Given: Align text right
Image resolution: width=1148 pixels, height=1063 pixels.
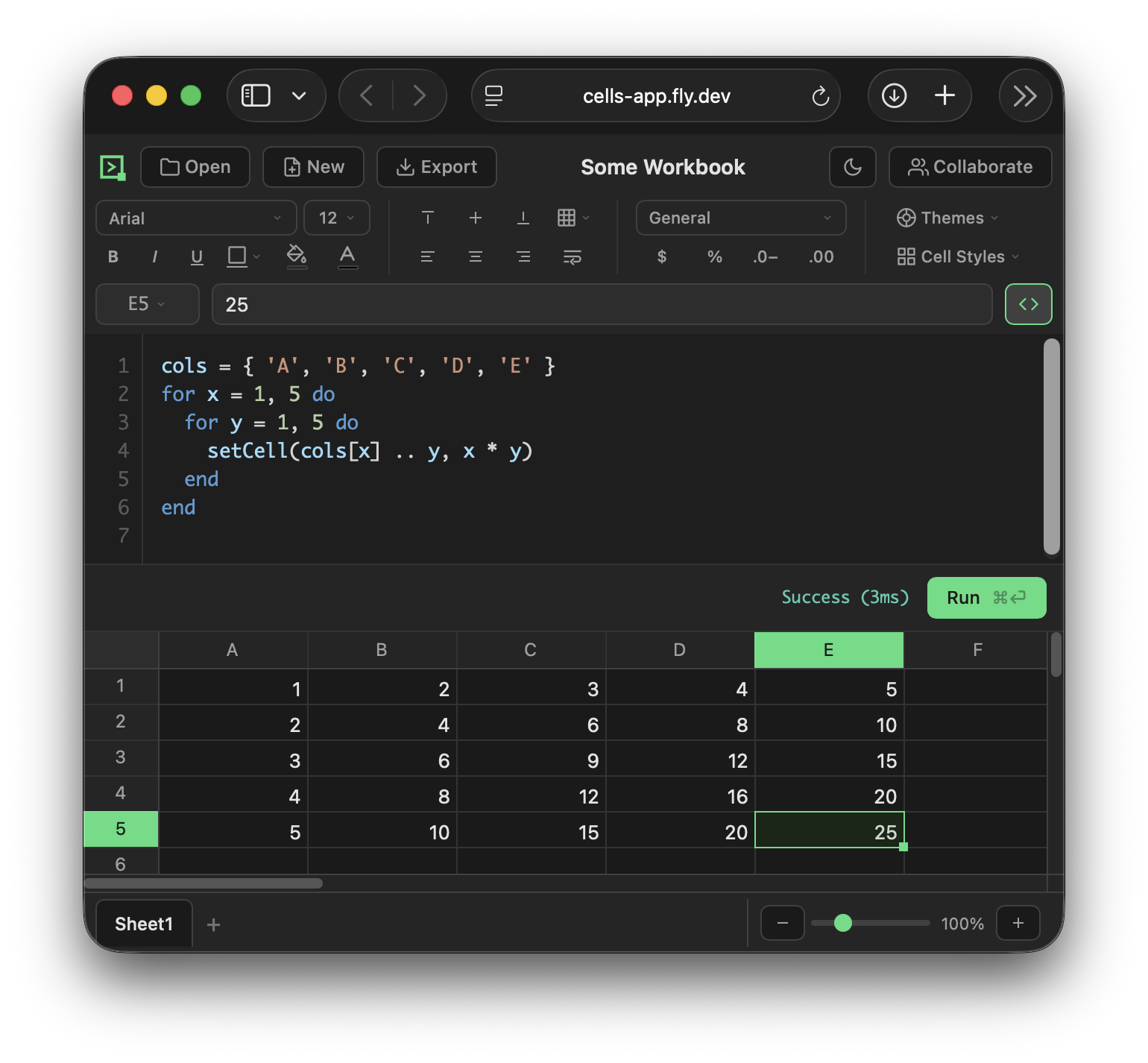Looking at the screenshot, I should pyautogui.click(x=523, y=257).
